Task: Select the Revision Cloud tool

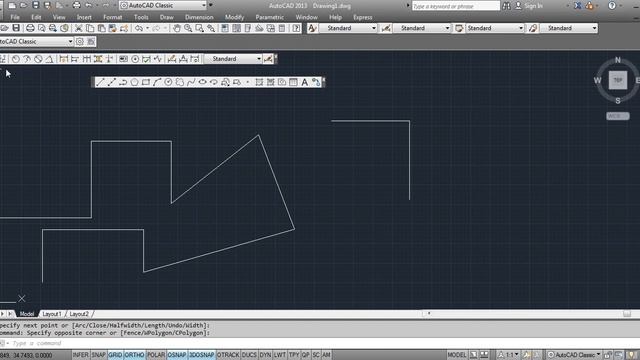Action: click(180, 82)
